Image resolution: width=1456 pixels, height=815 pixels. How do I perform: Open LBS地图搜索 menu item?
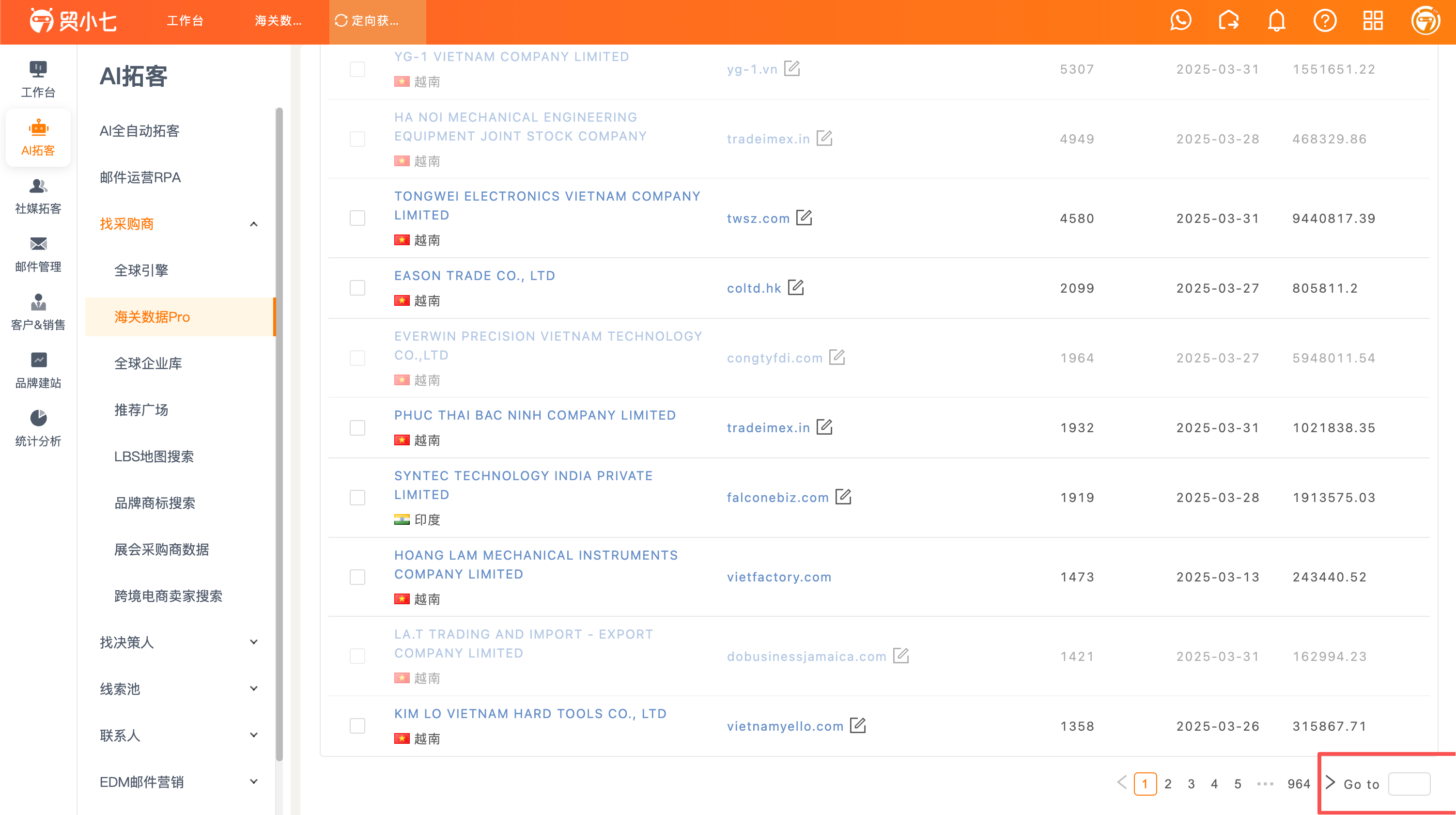click(154, 456)
